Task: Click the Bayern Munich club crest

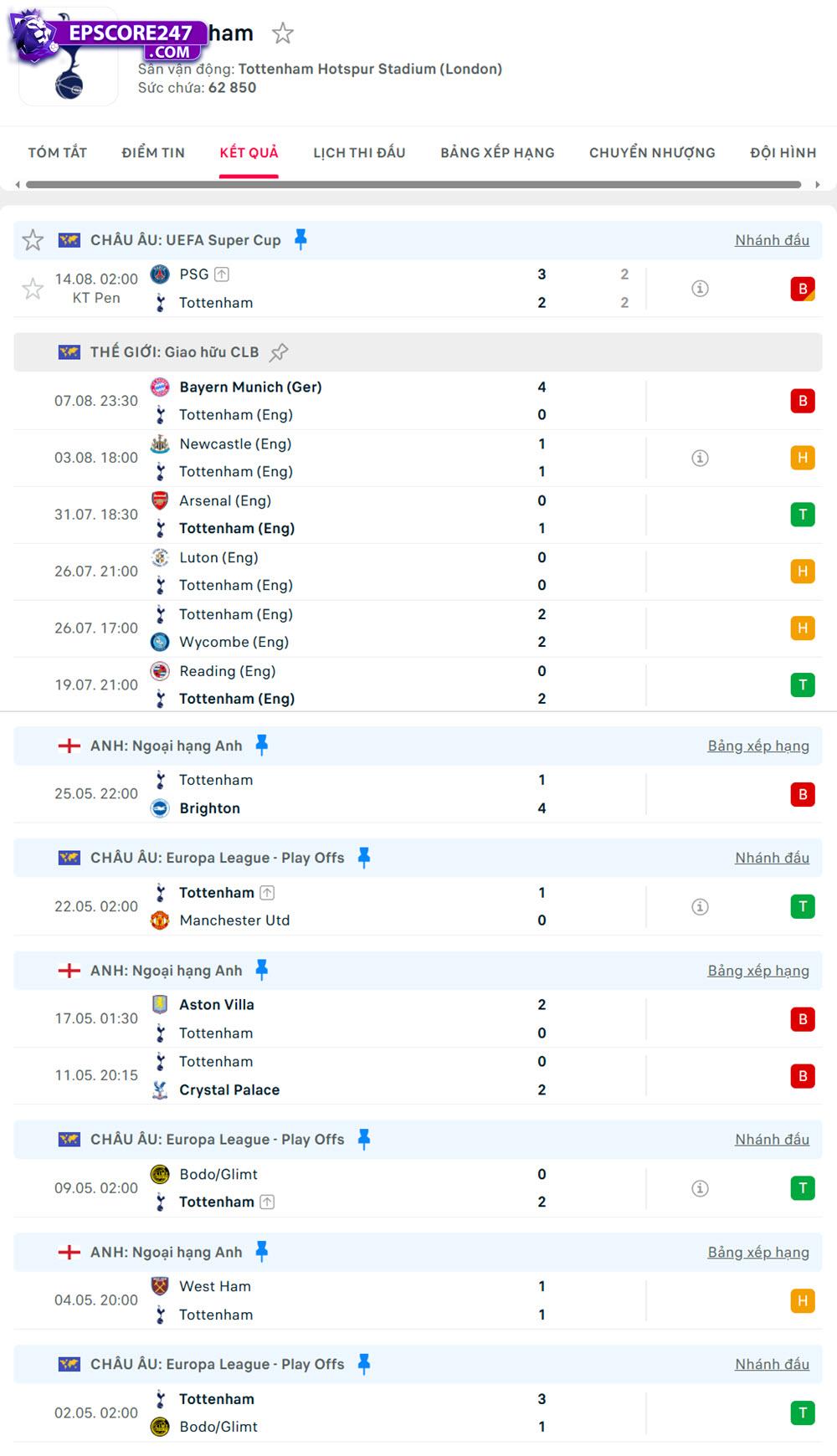Action: pos(161,387)
